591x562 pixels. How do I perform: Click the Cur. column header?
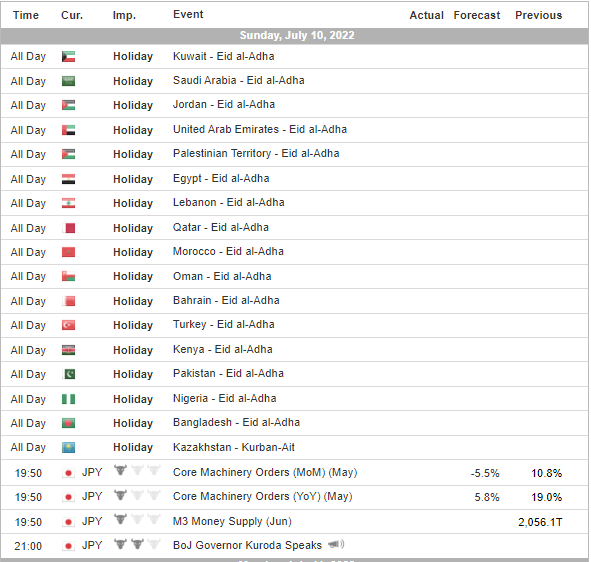point(72,15)
